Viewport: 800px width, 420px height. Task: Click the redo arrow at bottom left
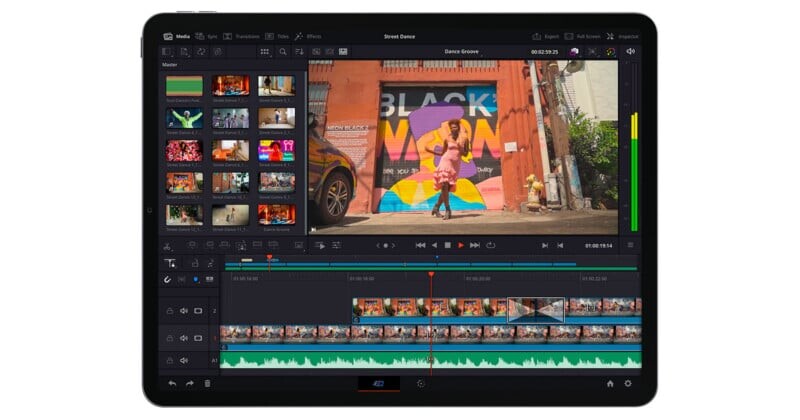point(189,383)
